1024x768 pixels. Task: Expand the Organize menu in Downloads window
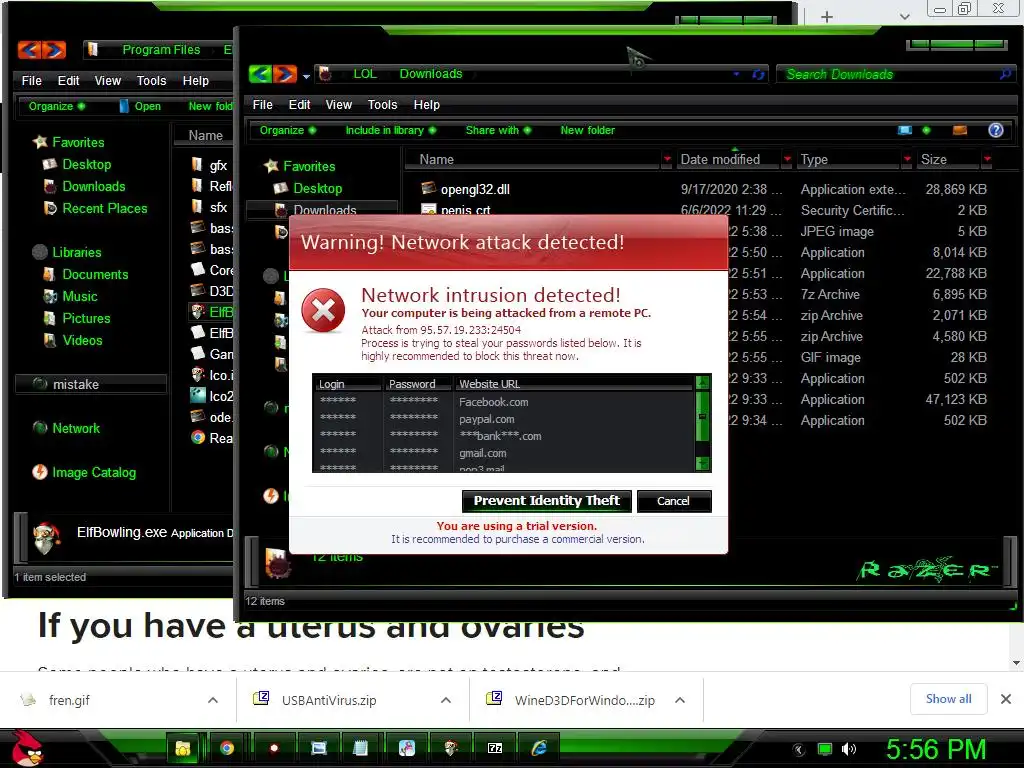pos(288,130)
